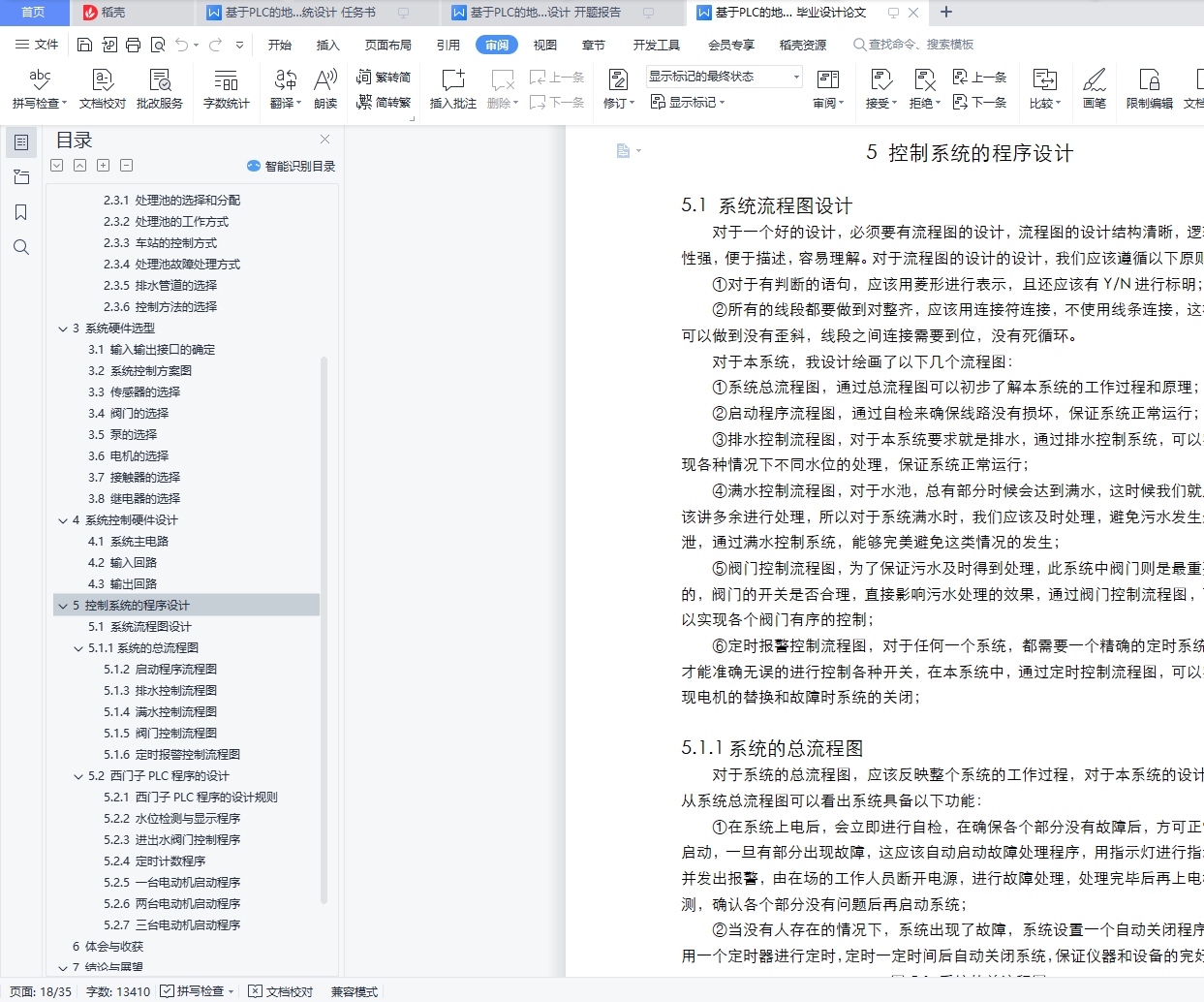
Task: Collapse the 5 控制系统的程序设计 tree node
Action: (63, 606)
